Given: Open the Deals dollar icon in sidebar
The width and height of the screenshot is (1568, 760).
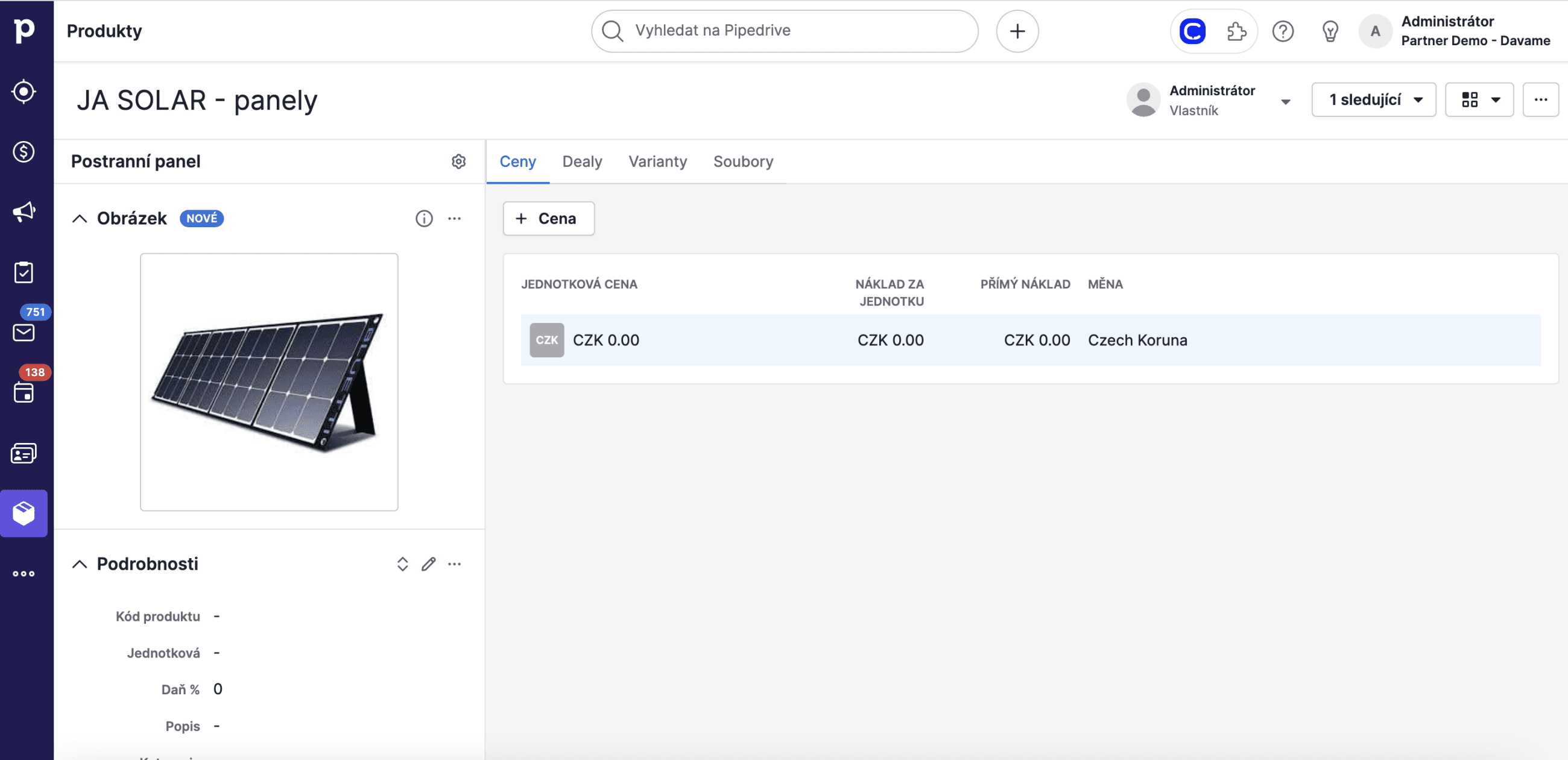Looking at the screenshot, I should pos(24,151).
